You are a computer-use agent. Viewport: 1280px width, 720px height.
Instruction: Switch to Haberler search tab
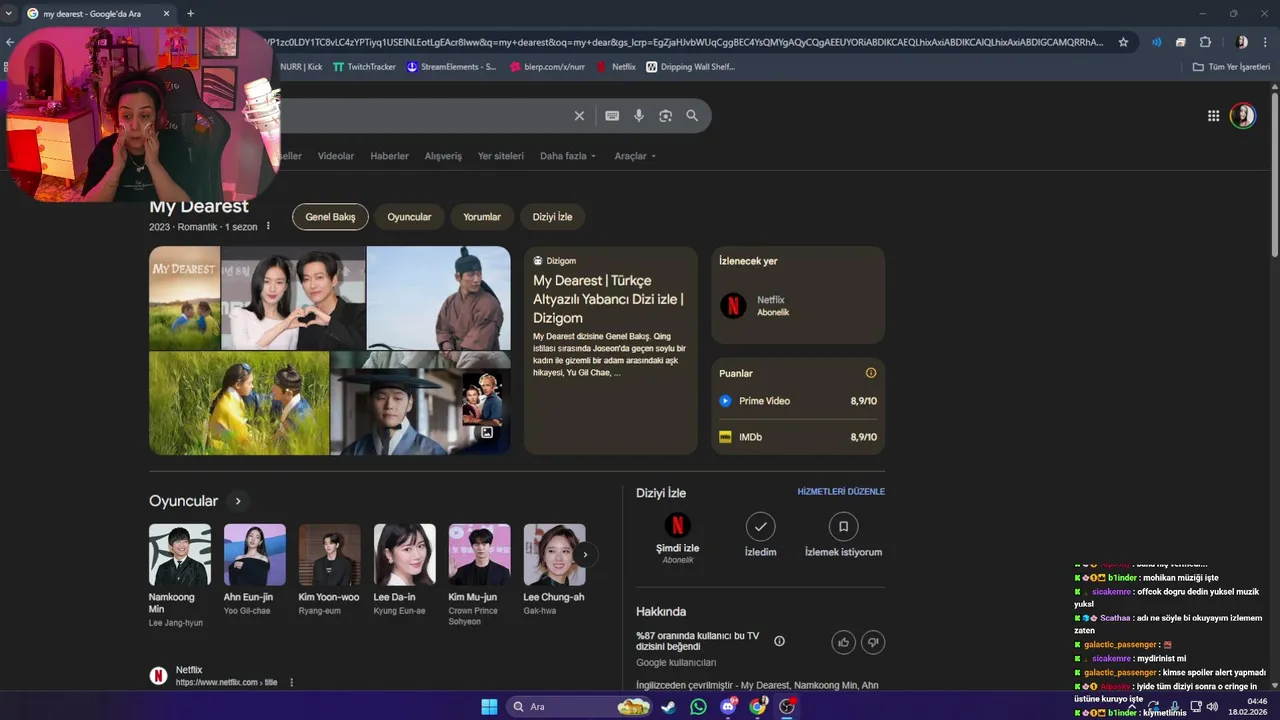pos(389,156)
